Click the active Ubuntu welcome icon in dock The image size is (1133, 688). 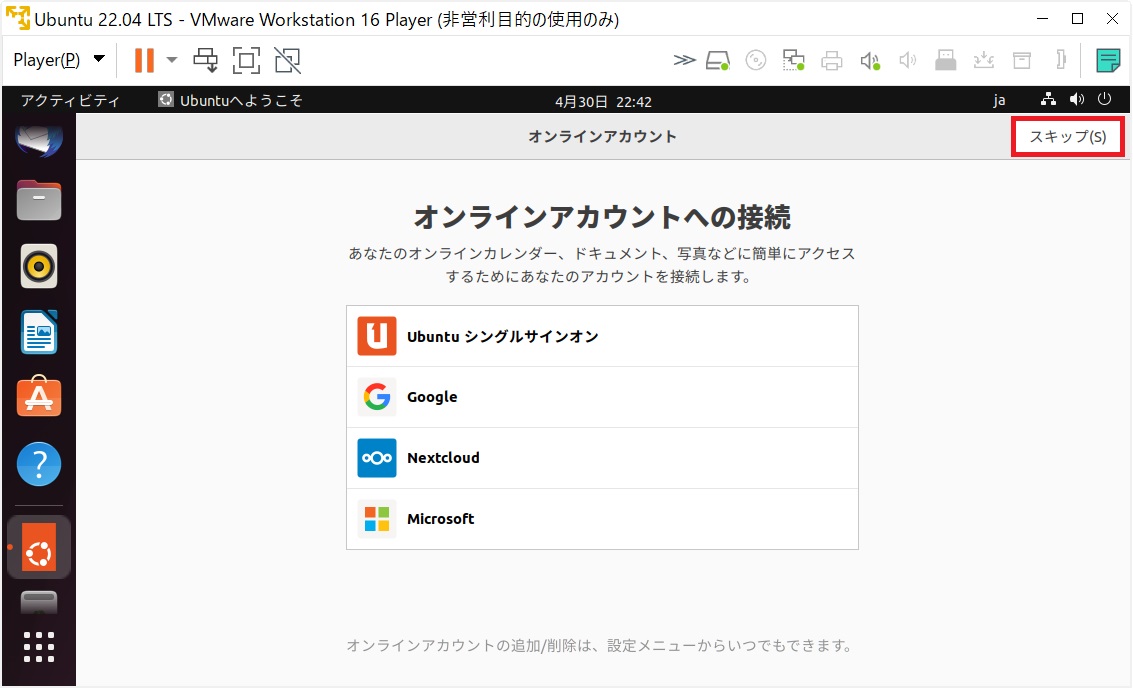39,547
